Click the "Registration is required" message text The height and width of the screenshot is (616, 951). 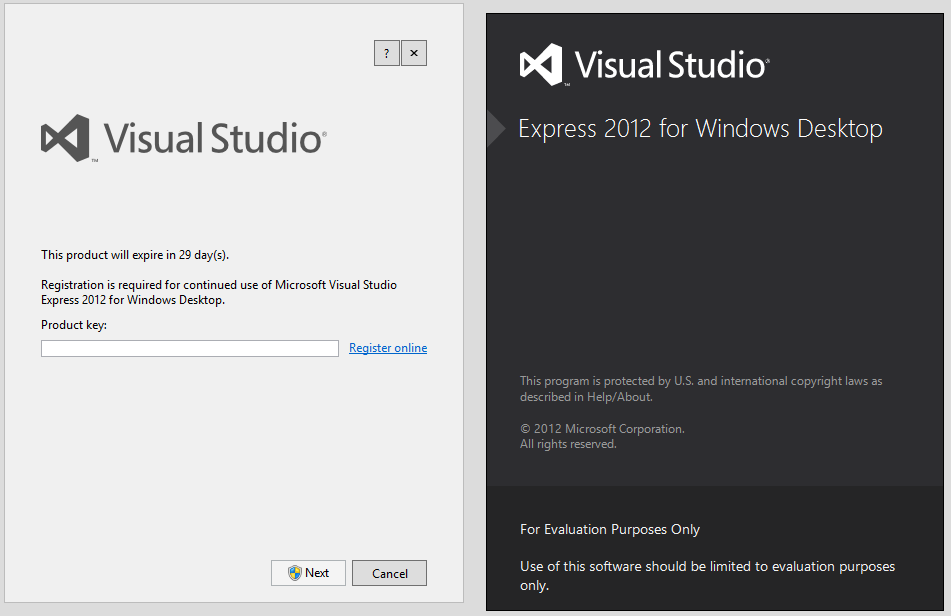(x=219, y=292)
